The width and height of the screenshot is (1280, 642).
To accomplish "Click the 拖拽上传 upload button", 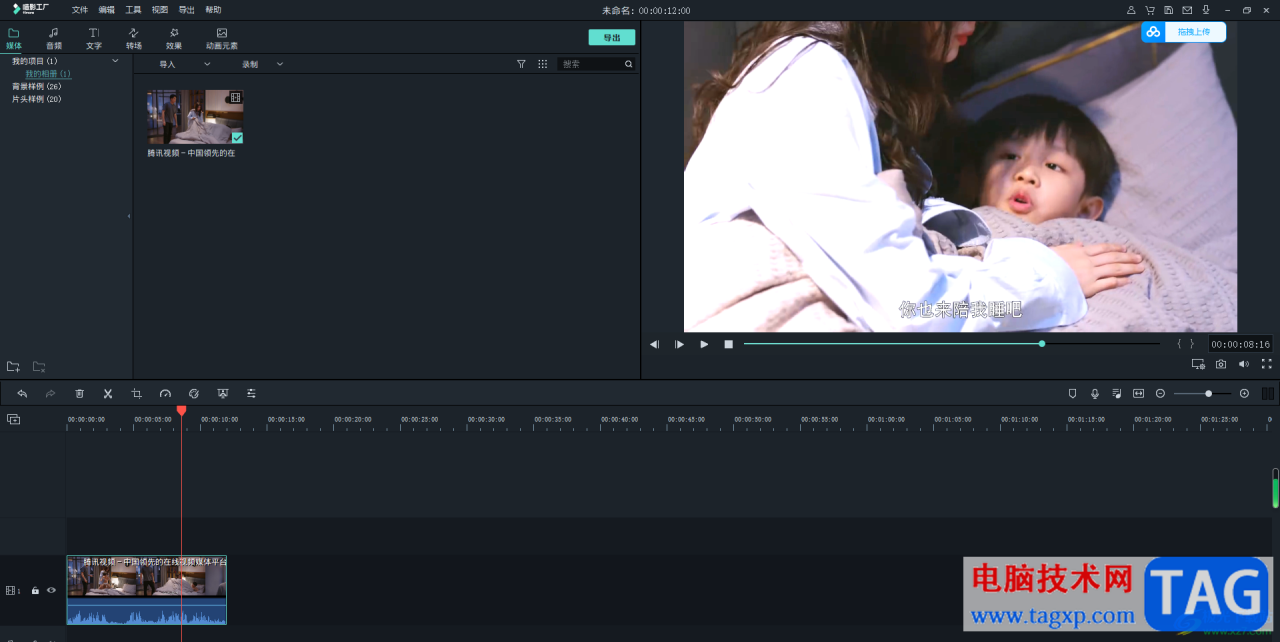I will pyautogui.click(x=1184, y=32).
